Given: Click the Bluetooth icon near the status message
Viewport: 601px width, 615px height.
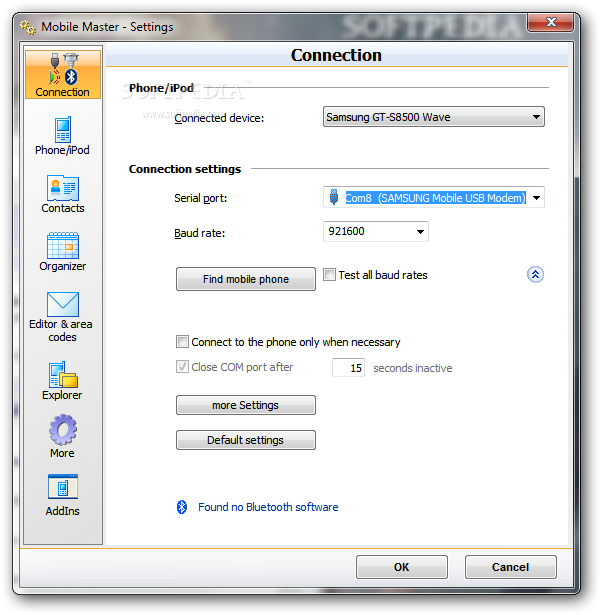Looking at the screenshot, I should [182, 507].
